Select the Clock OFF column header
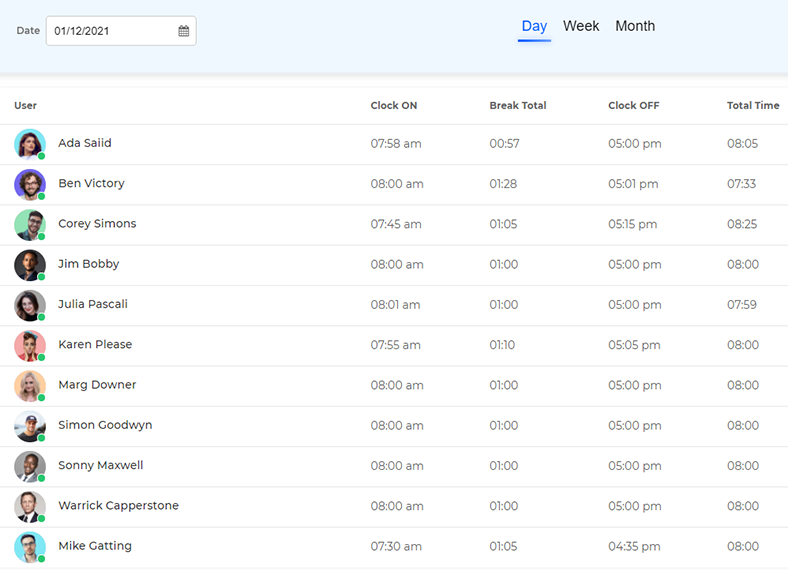Image resolution: width=788 pixels, height=571 pixels. (x=633, y=106)
